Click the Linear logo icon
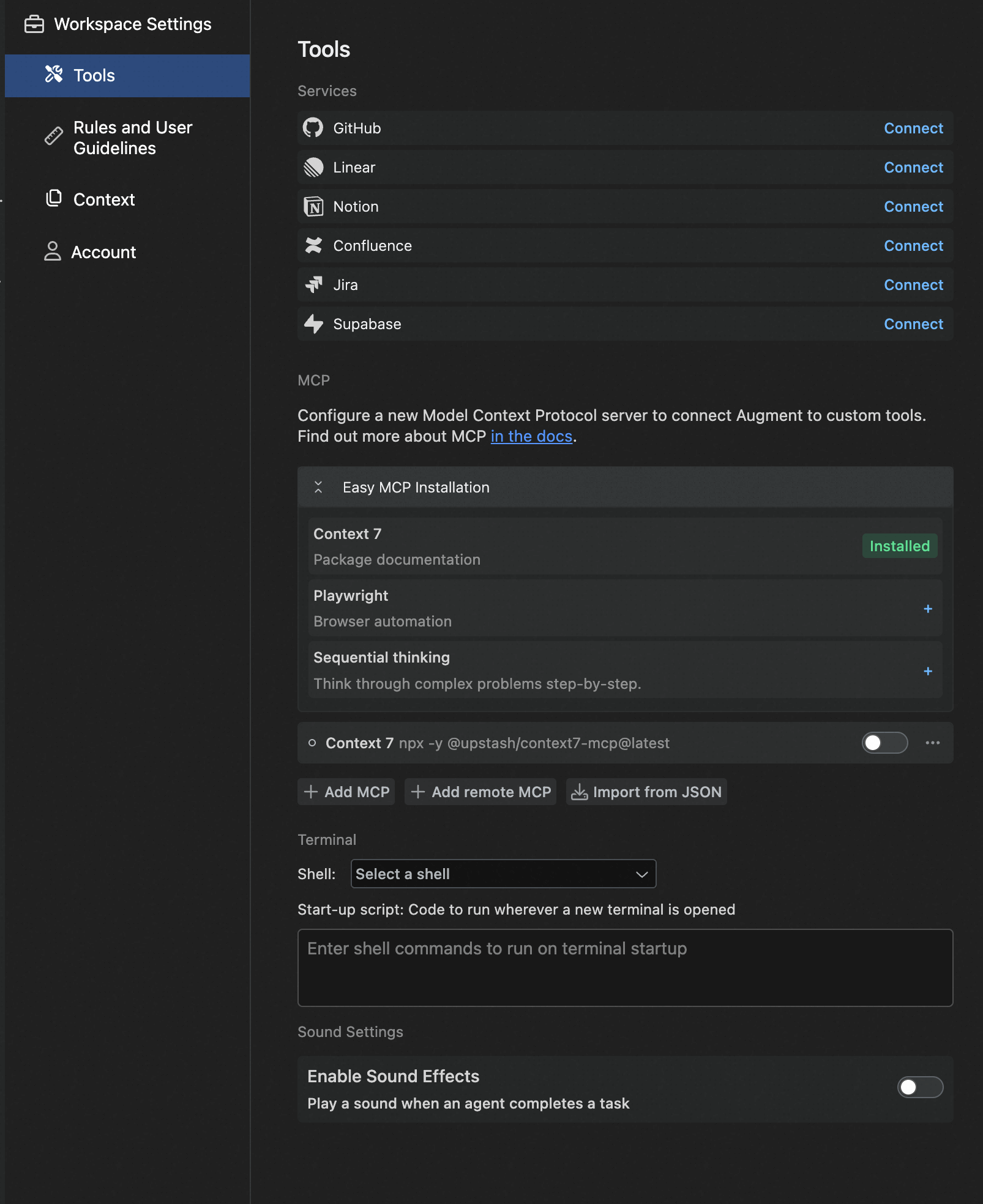Screen dimensions: 983x1204 313,167
